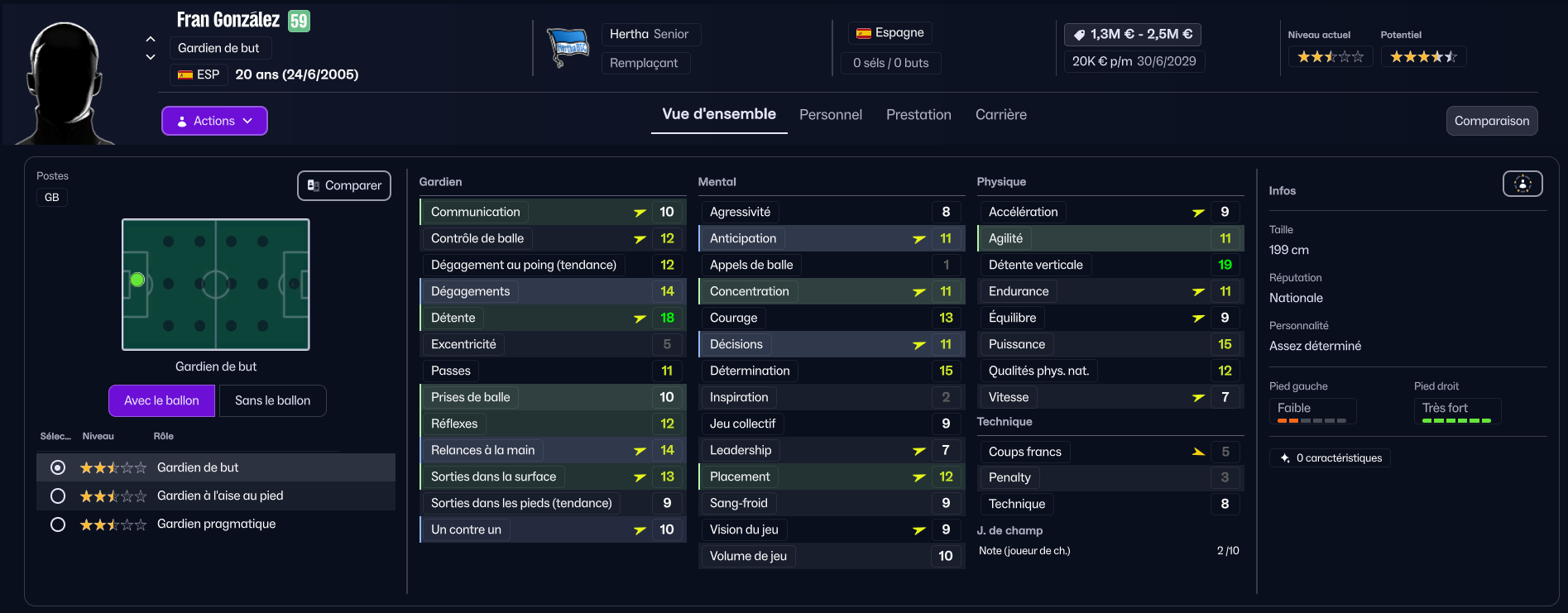
Task: Click the Coups francs declining arrow icon
Action: 1198,452
